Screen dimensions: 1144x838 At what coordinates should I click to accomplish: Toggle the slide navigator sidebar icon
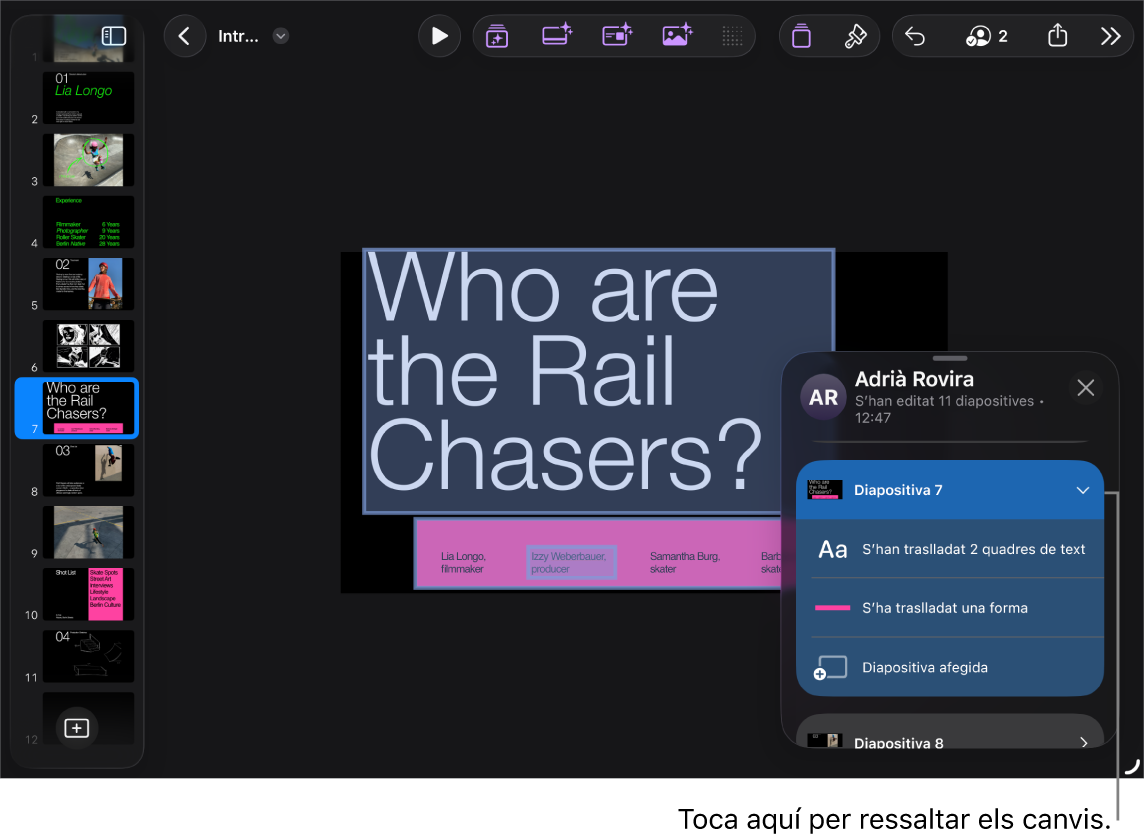pos(114,36)
